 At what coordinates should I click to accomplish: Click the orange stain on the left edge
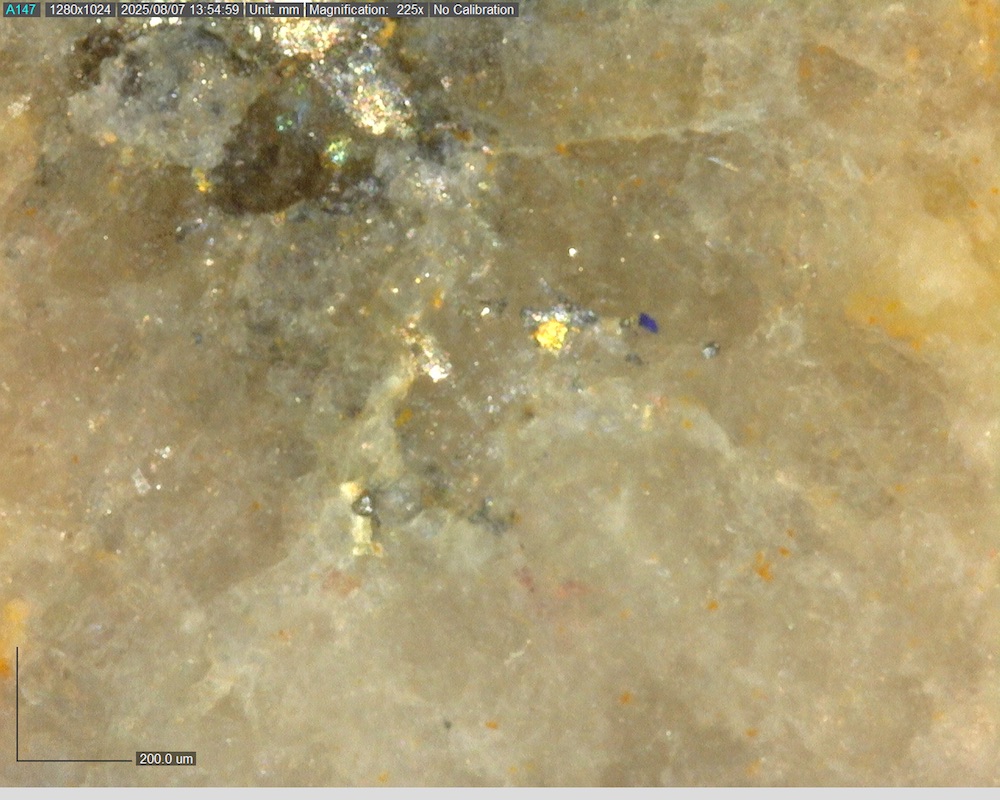[12, 620]
